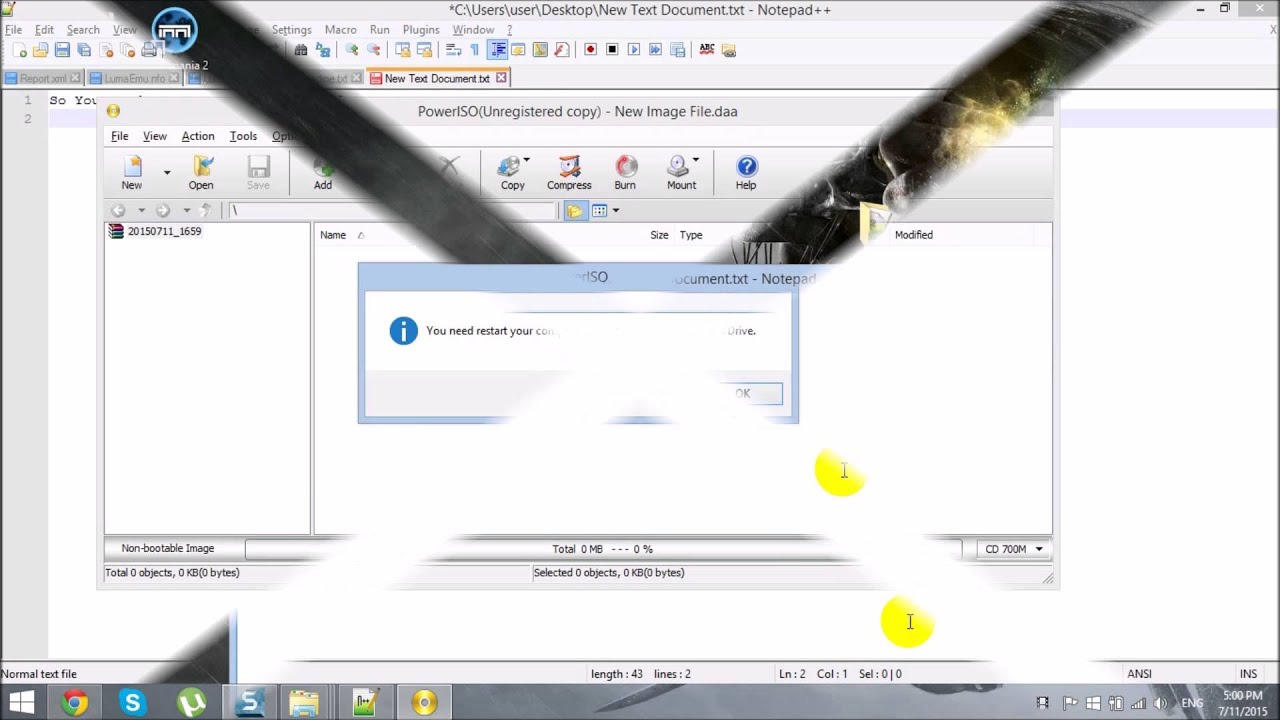Click PowerISO path address field
Viewport: 1280px width, 720px height.
392,211
